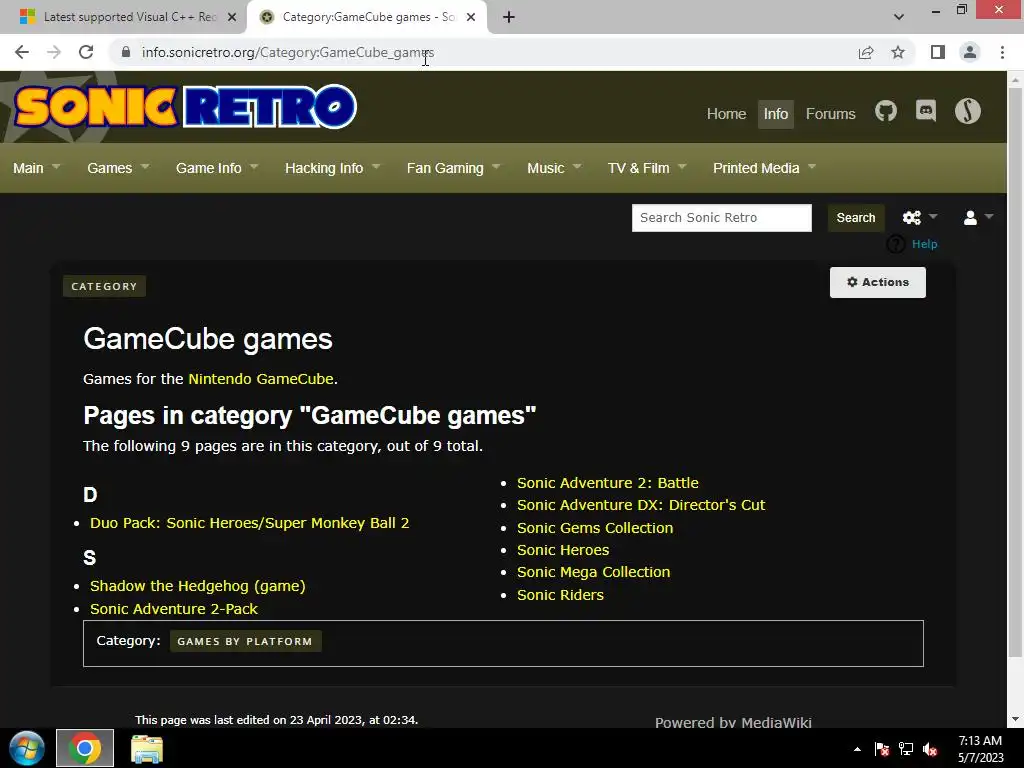
Task: Open the Sonic Heroes link
Action: [563, 550]
